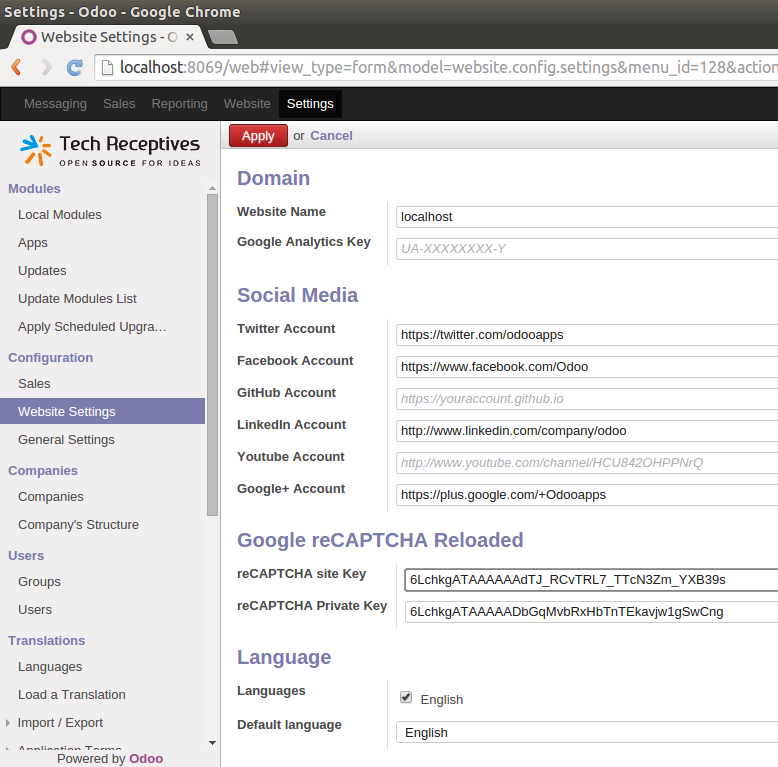Switch to the Reporting menu
The image size is (778, 767).
point(179,104)
